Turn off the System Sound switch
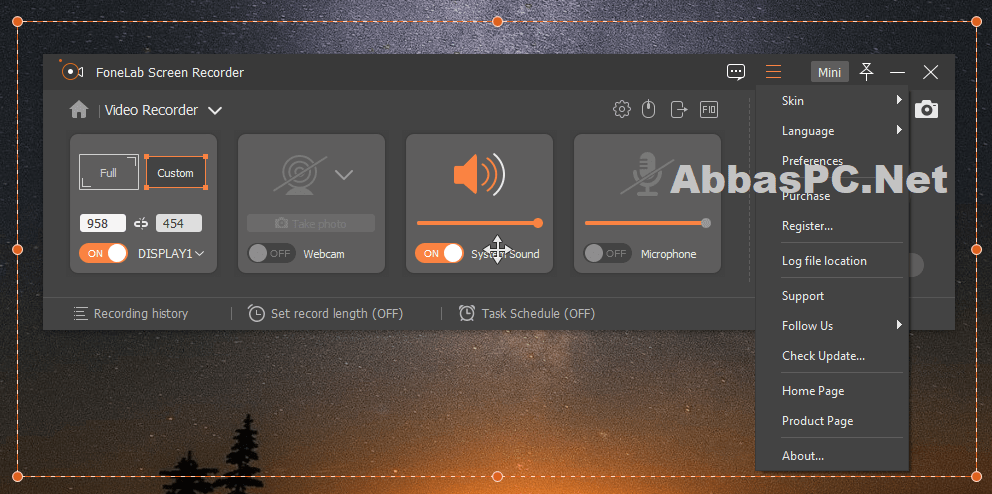This screenshot has height=494, width=992. [439, 254]
